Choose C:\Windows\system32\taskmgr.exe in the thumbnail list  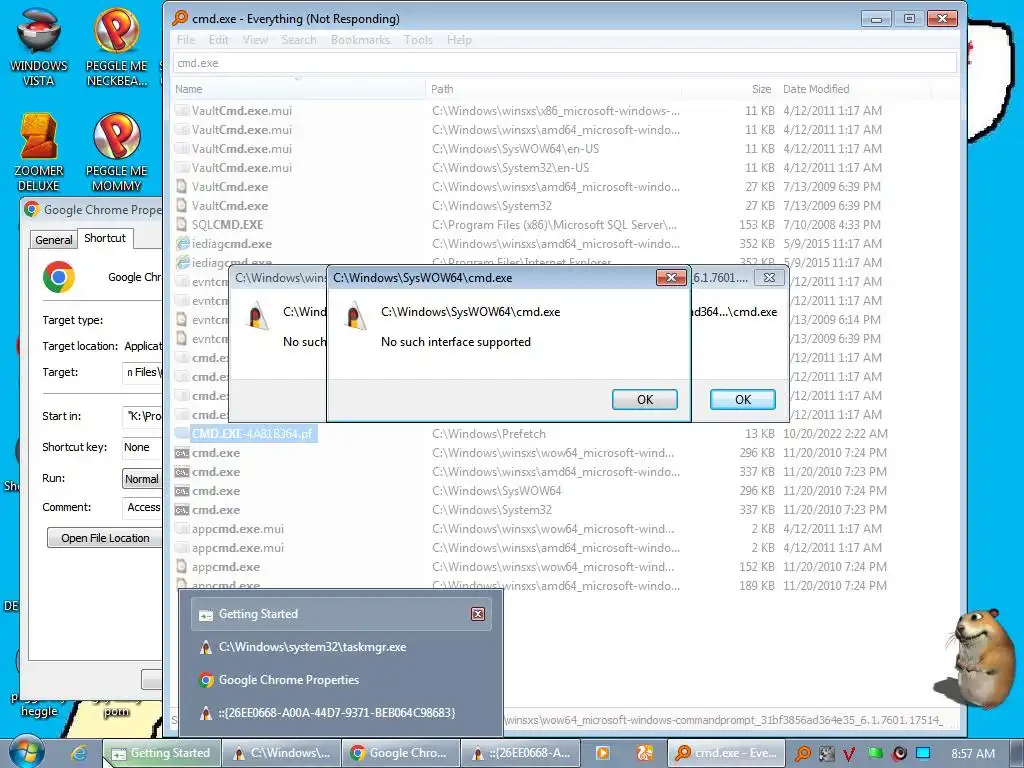pos(340,647)
